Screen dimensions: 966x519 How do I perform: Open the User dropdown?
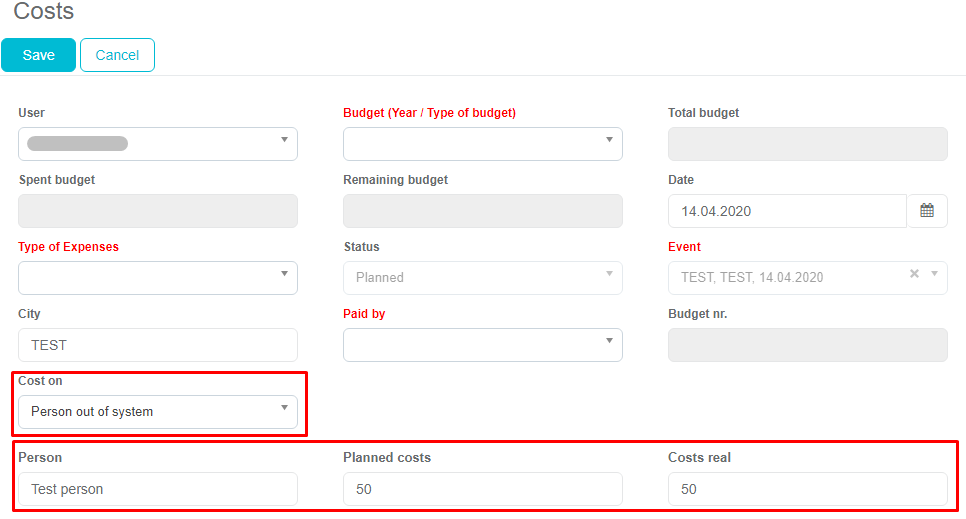pos(157,144)
